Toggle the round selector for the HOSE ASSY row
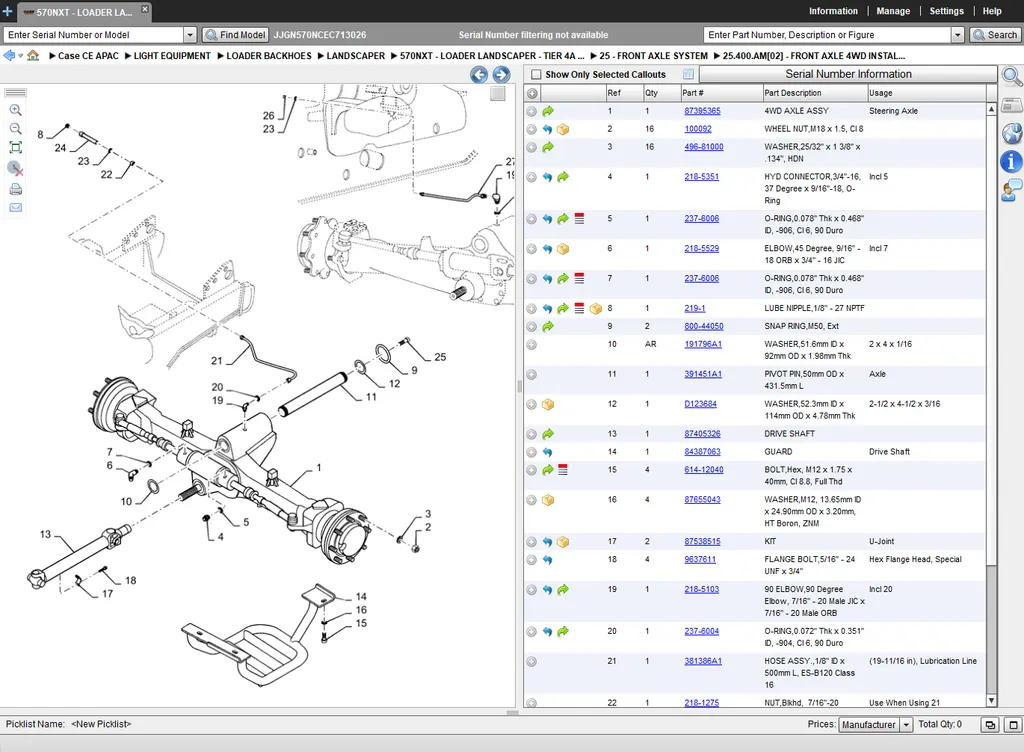1024x752 pixels. 532,662
